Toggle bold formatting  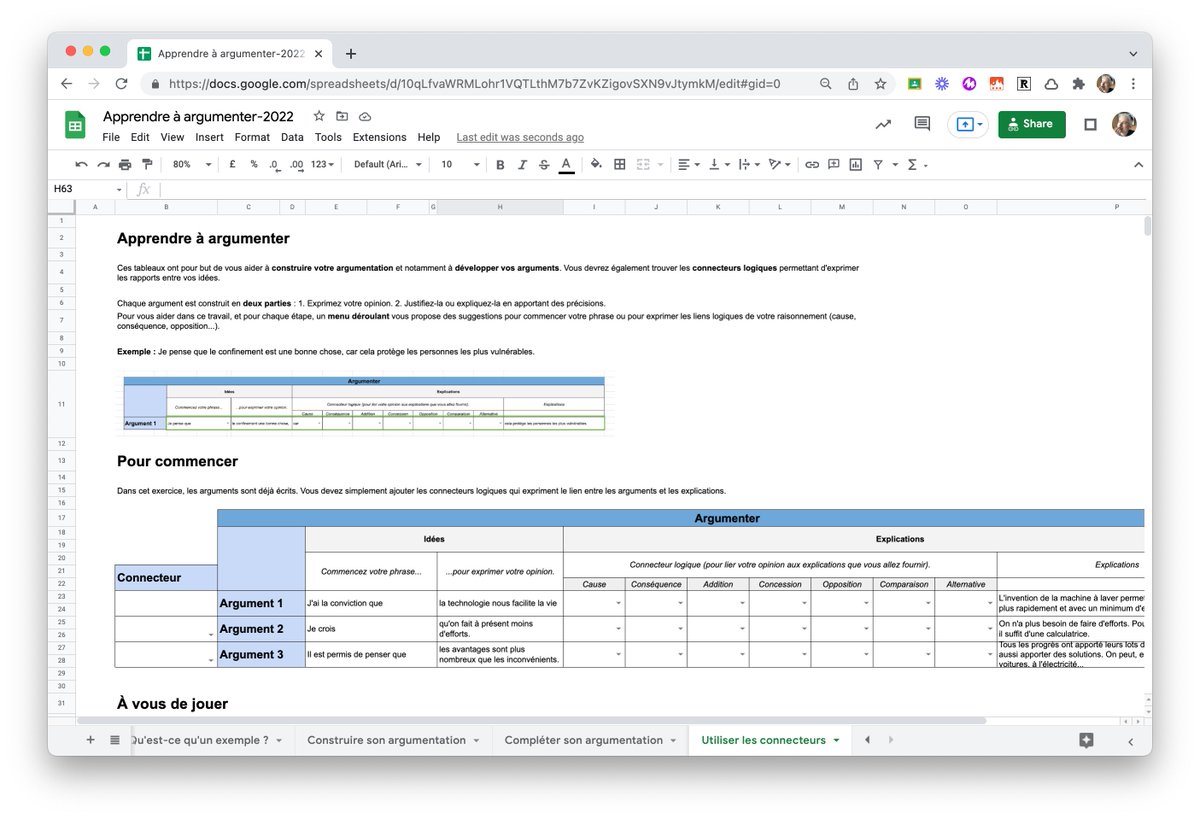[499, 164]
